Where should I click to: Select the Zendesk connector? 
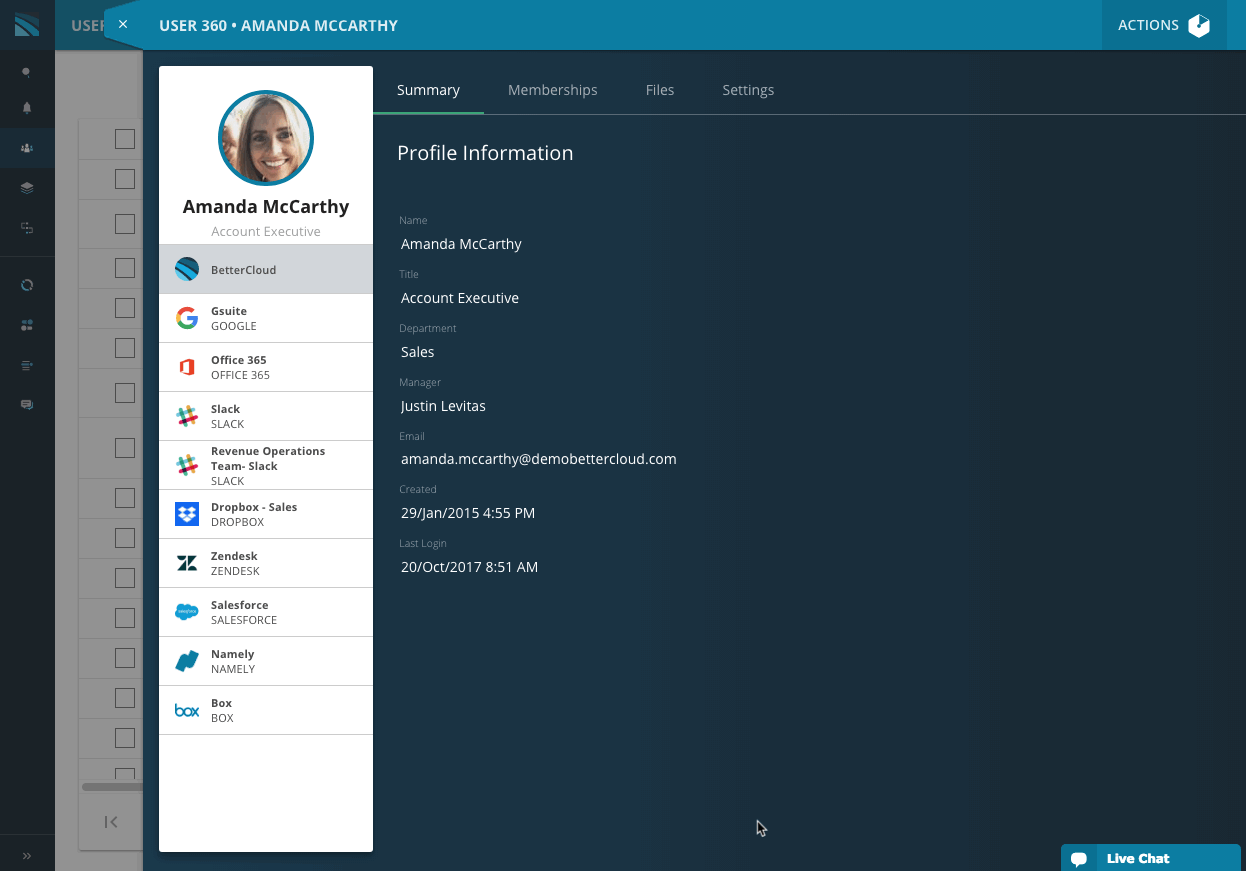[266, 563]
